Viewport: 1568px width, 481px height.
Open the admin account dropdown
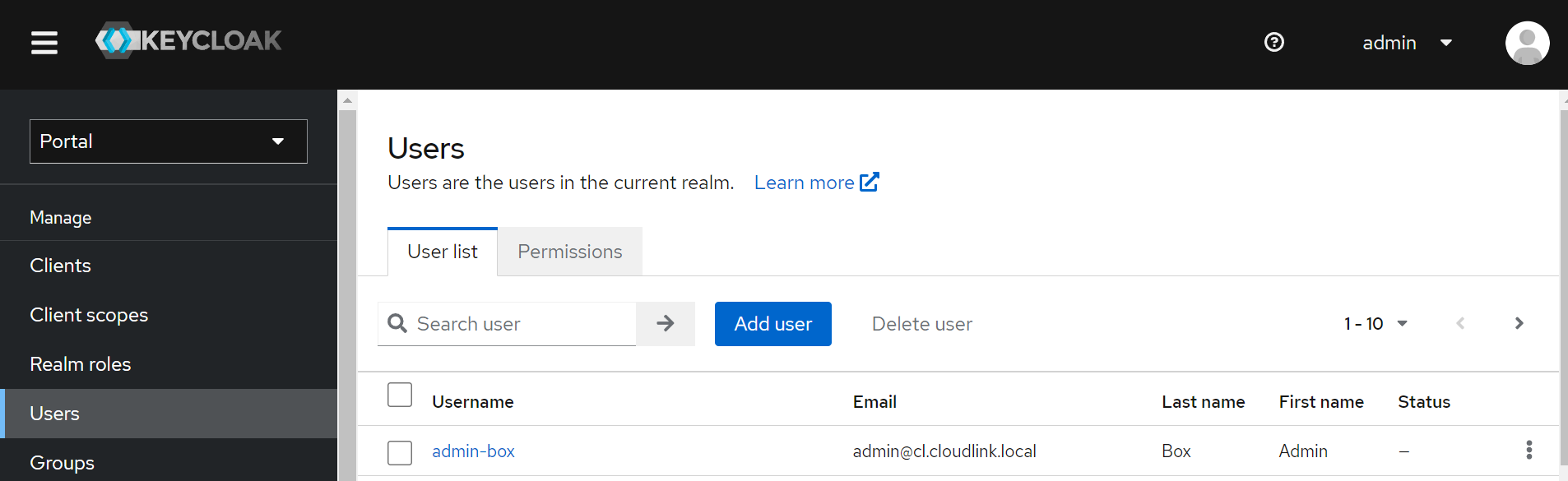coord(1408,43)
